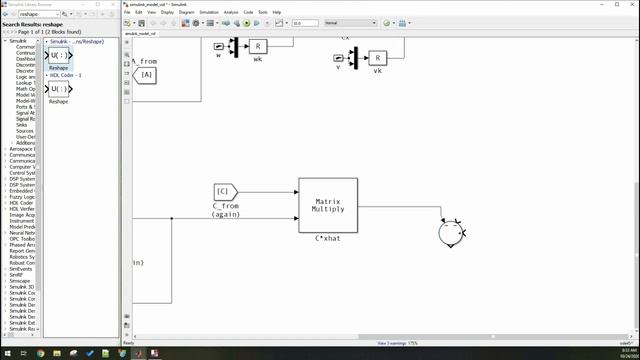This screenshot has width=640, height=360.
Task: Click the Library Browser search field
Action: (x=39, y=14)
